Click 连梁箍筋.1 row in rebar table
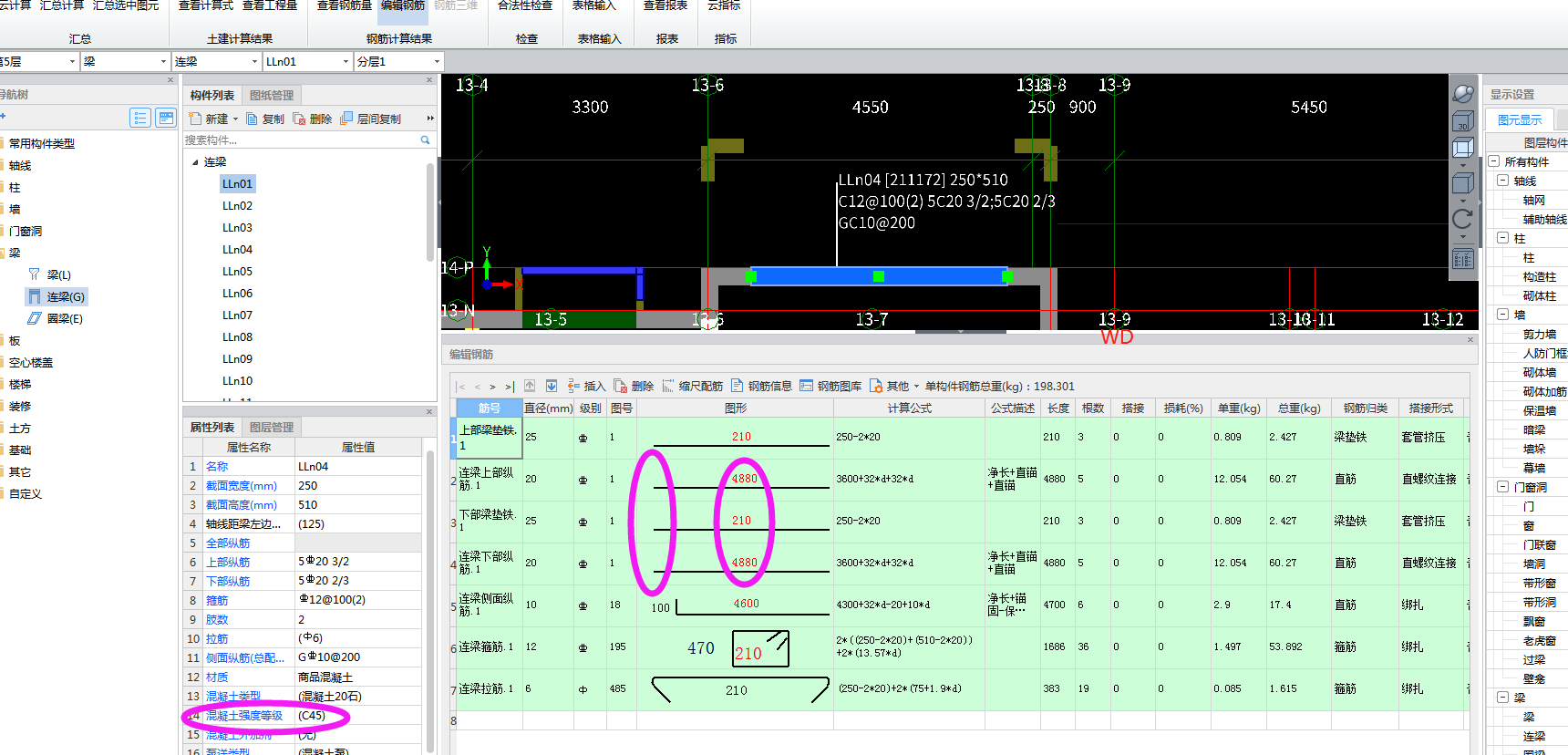The image size is (1568, 755). coord(959,647)
